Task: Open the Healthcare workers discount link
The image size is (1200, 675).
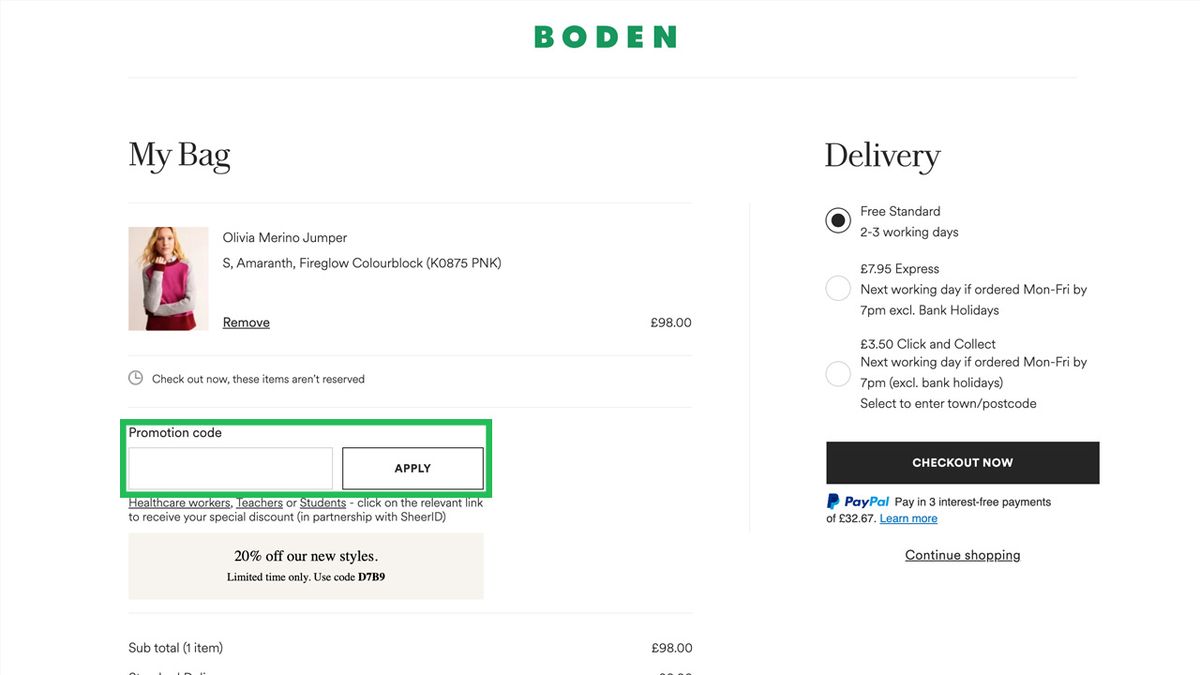Action: pyautogui.click(x=178, y=502)
